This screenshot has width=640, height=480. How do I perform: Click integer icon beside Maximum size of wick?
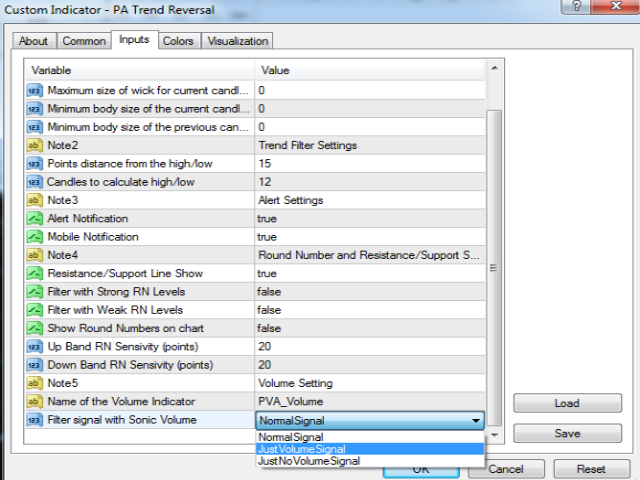35,90
